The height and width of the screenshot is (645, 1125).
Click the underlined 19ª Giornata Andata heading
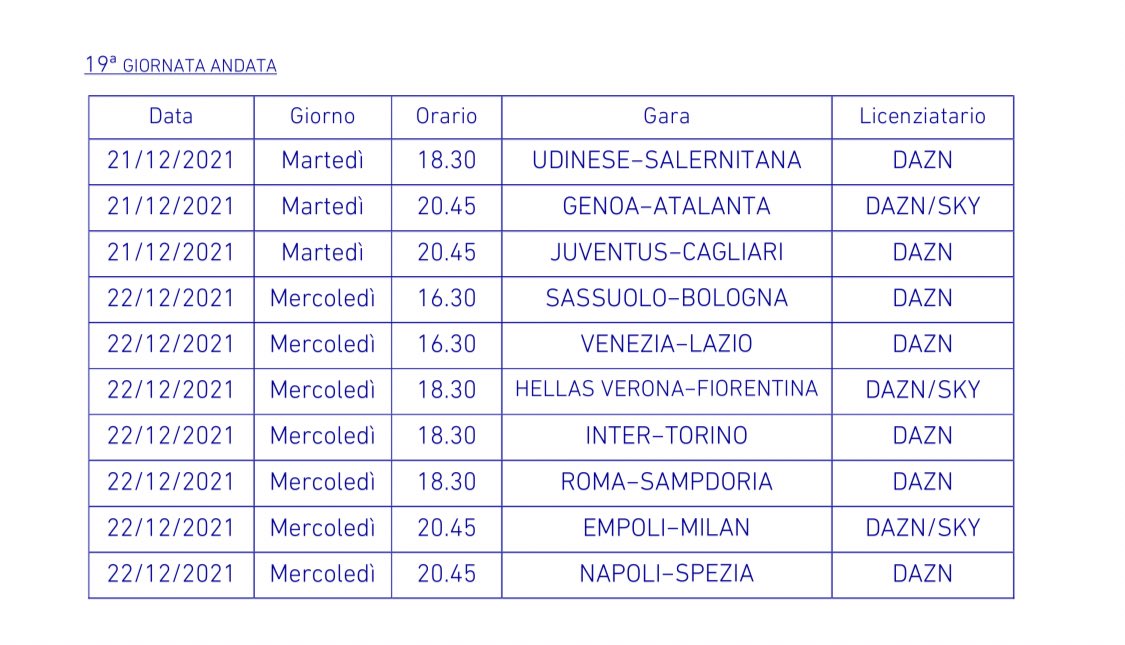point(181,66)
